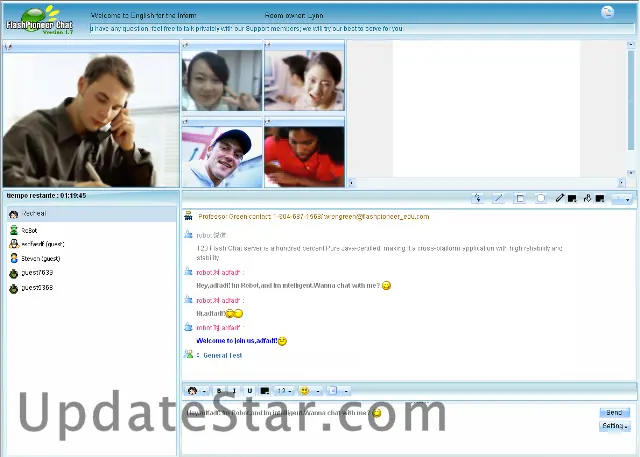Open the whiteboard pencil line color swatch
The image size is (640, 457).
pos(572,198)
